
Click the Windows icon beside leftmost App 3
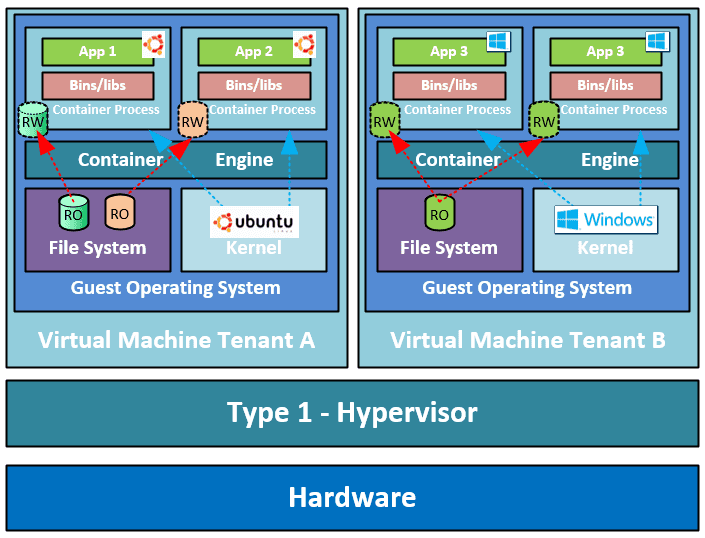point(497,41)
